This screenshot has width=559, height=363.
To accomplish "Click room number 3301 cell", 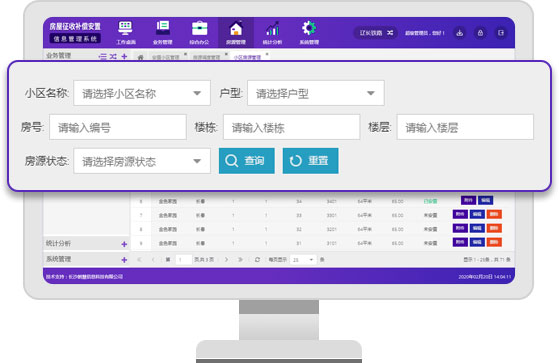I will click(x=332, y=215).
